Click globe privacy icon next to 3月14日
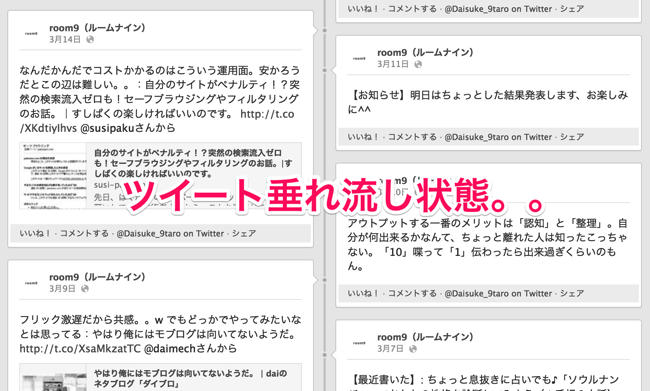Image resolution: width=650 pixels, height=391 pixels. 90,39
